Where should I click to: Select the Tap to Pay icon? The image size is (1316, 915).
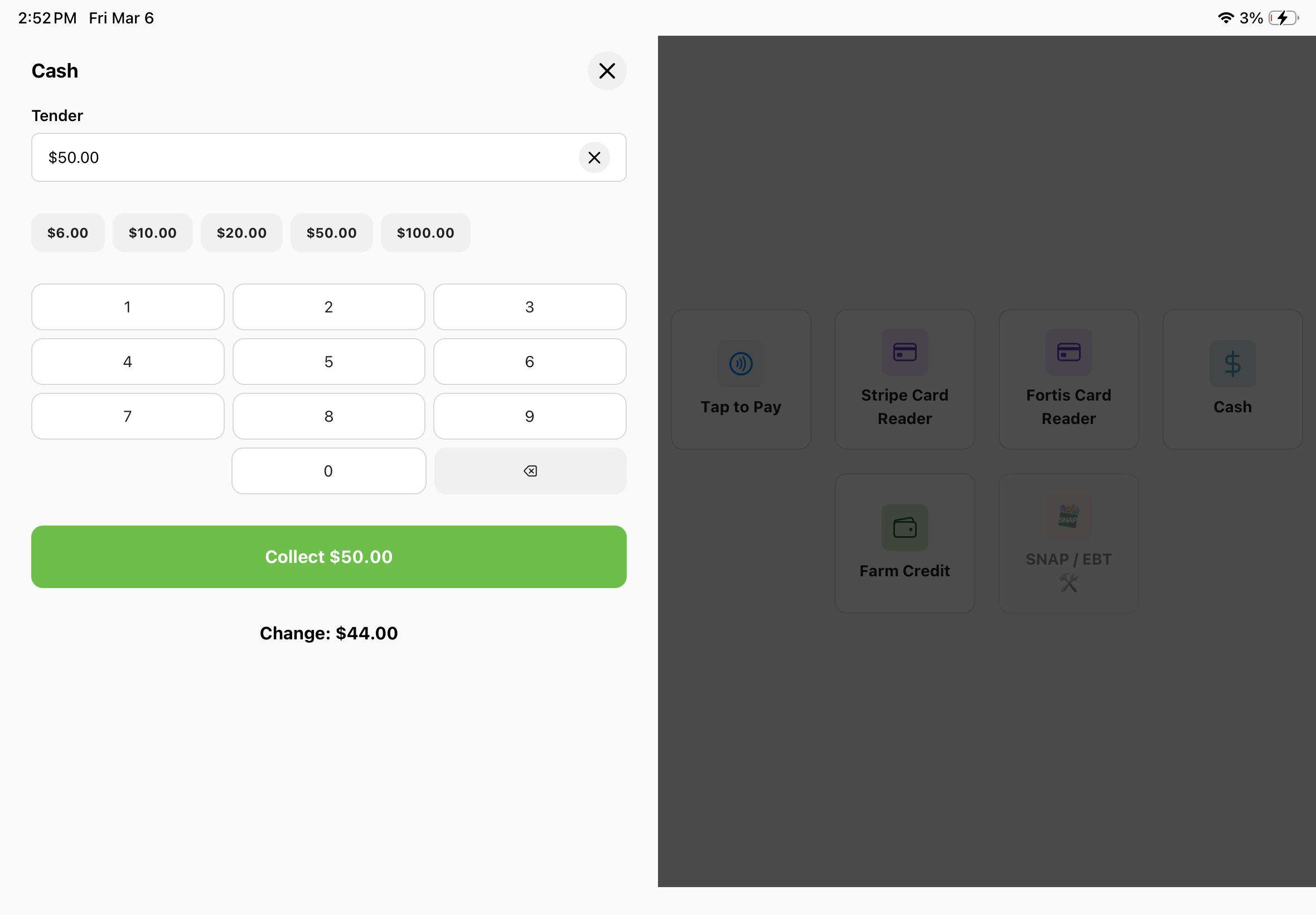(741, 363)
